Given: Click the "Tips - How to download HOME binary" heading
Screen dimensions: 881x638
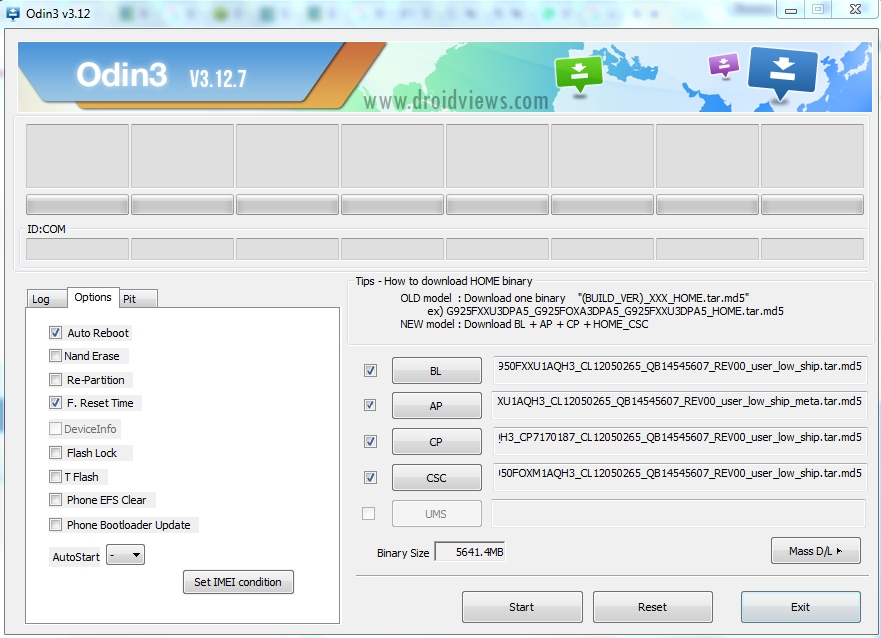Looking at the screenshot, I should (x=444, y=281).
